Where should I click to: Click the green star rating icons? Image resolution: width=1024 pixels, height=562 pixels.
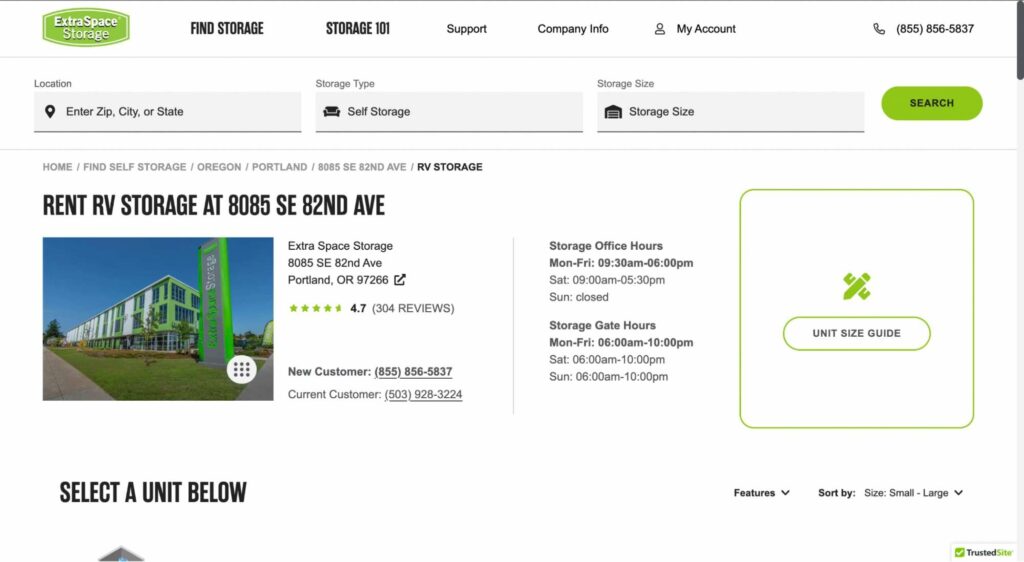click(315, 308)
